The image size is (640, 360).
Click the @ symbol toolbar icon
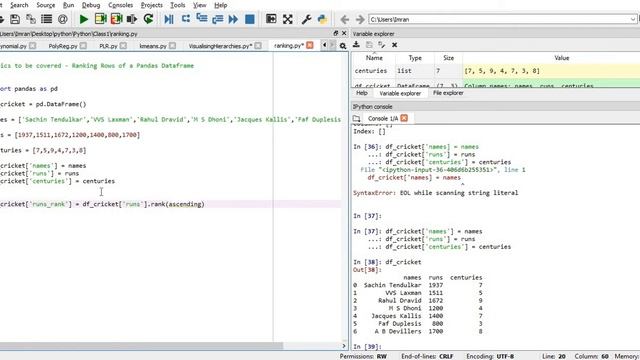[x=62, y=19]
